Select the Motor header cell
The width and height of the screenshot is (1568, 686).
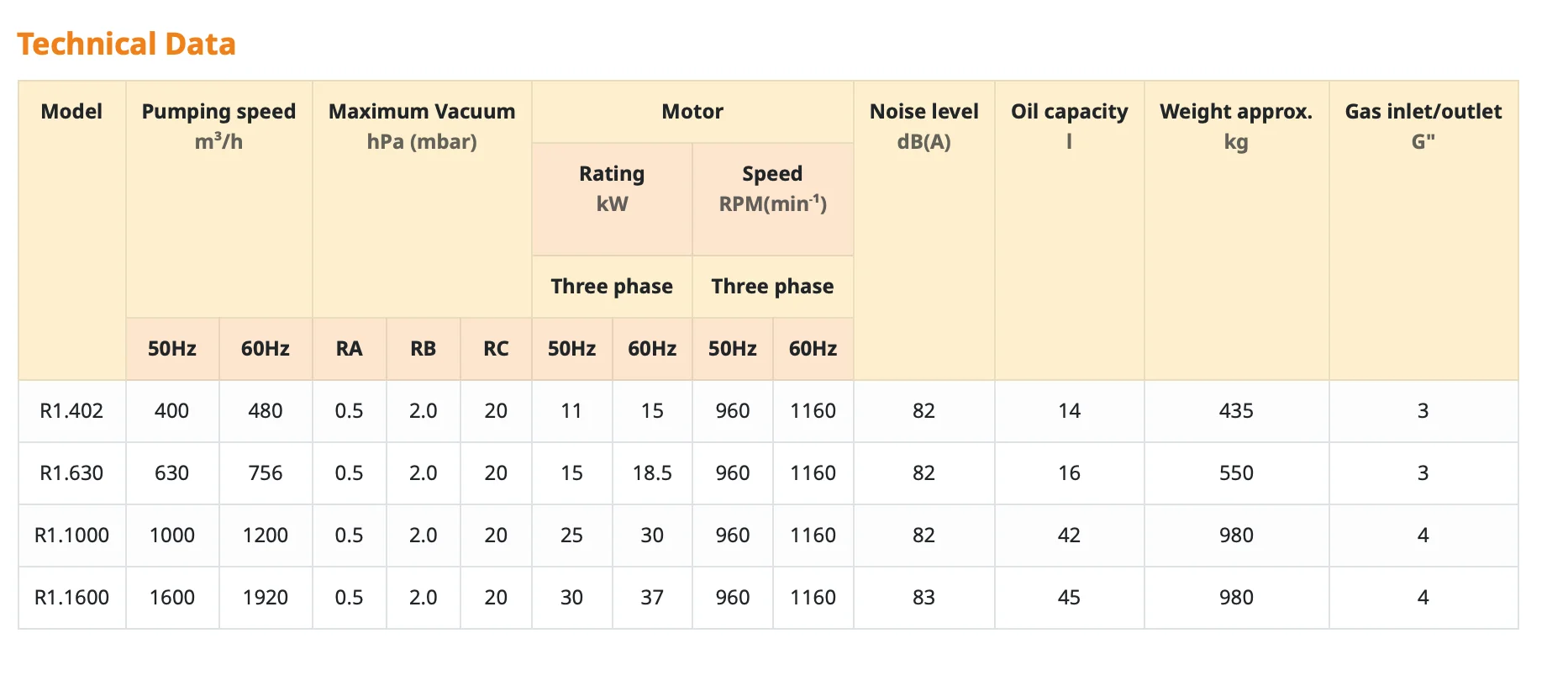692,112
